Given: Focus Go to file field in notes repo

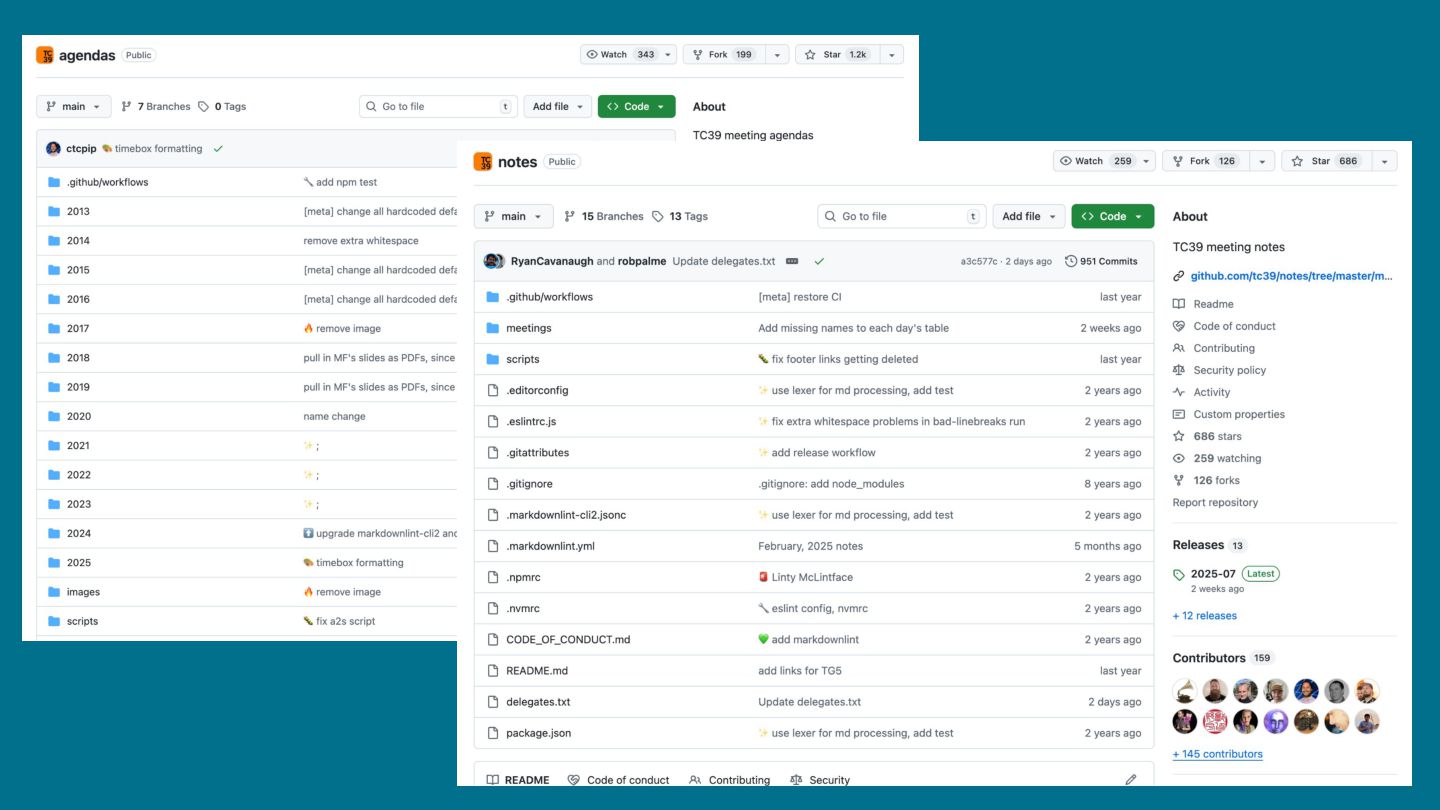Looking at the screenshot, I should pyautogui.click(x=902, y=216).
